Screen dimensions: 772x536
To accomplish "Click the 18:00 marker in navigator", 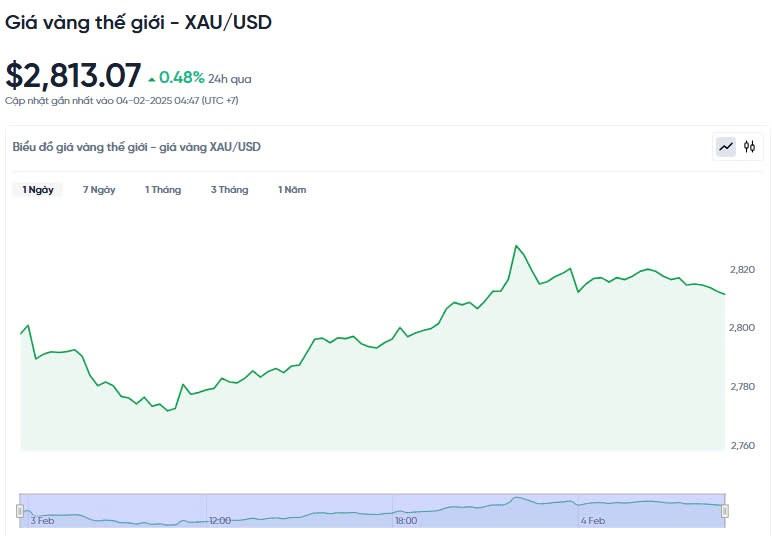I will [406, 520].
